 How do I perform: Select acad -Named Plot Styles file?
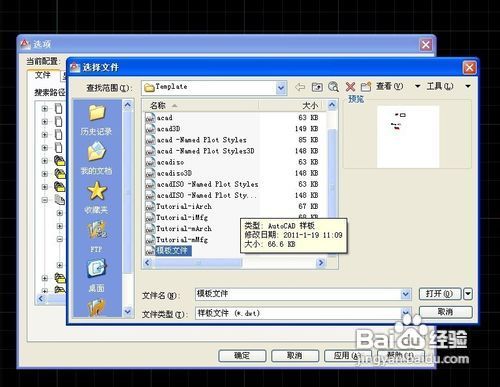(202, 140)
